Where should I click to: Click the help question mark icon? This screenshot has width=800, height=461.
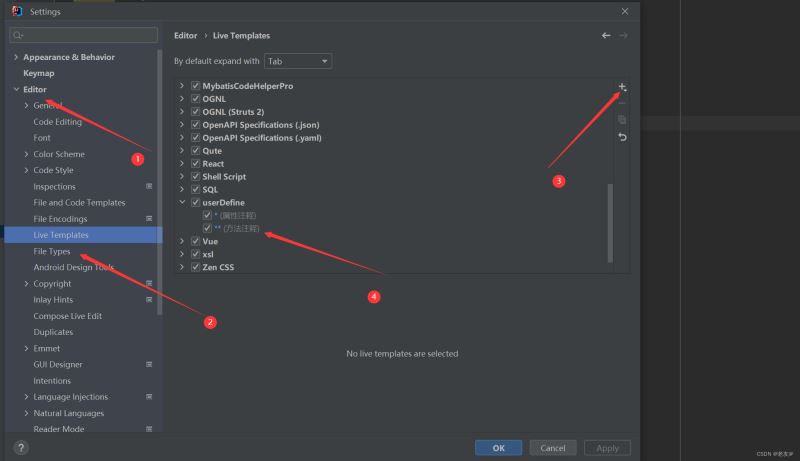(21, 448)
